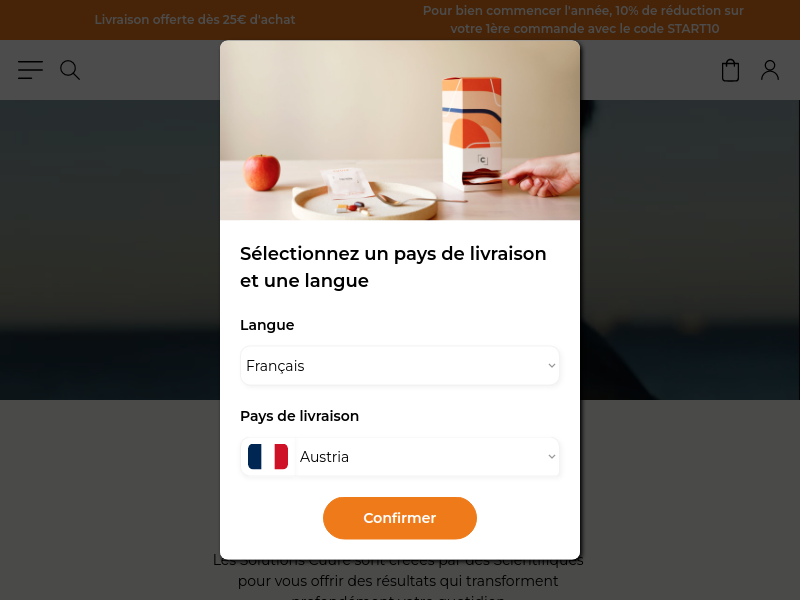Click the red apple in the photo
This screenshot has height=600, width=800.
pos(261,173)
